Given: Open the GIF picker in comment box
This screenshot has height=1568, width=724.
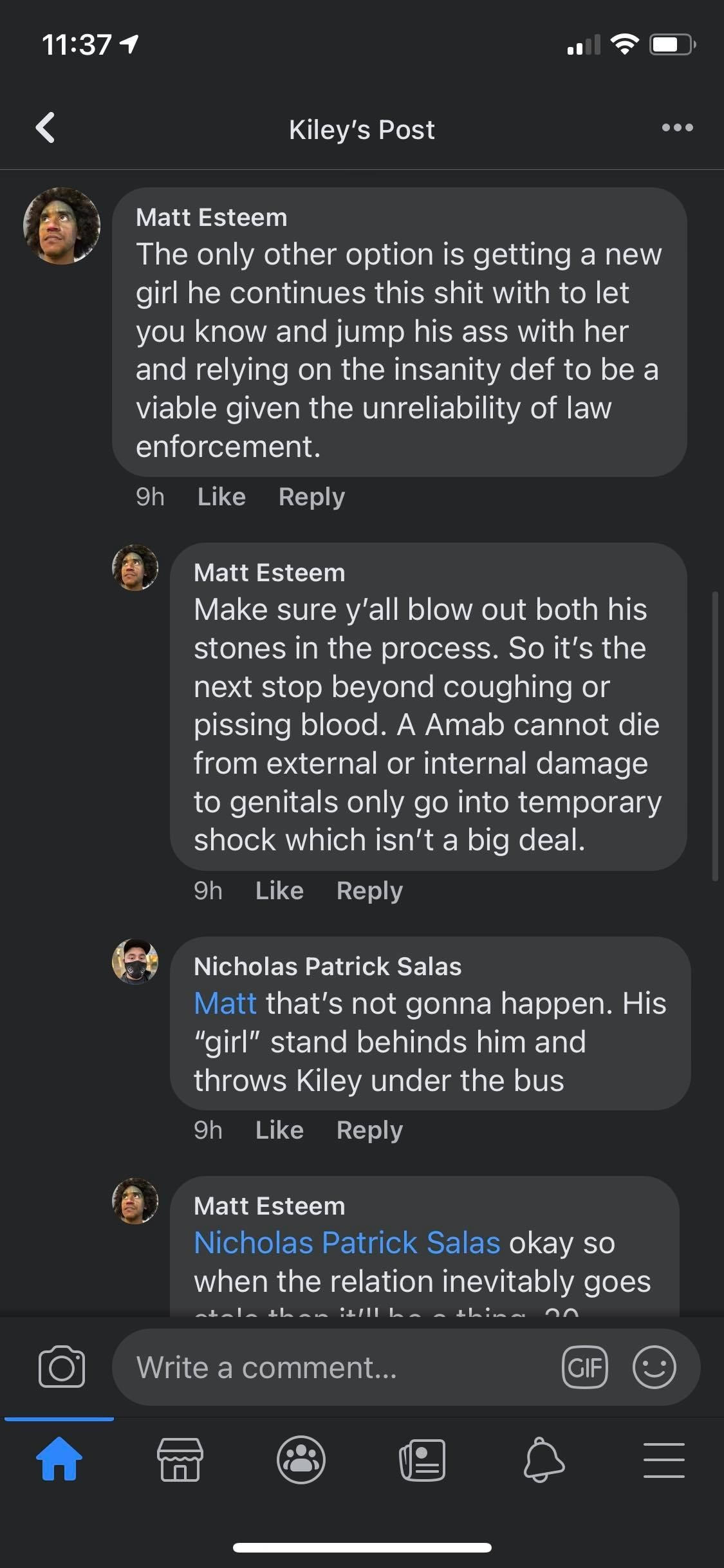Looking at the screenshot, I should pyautogui.click(x=584, y=1367).
